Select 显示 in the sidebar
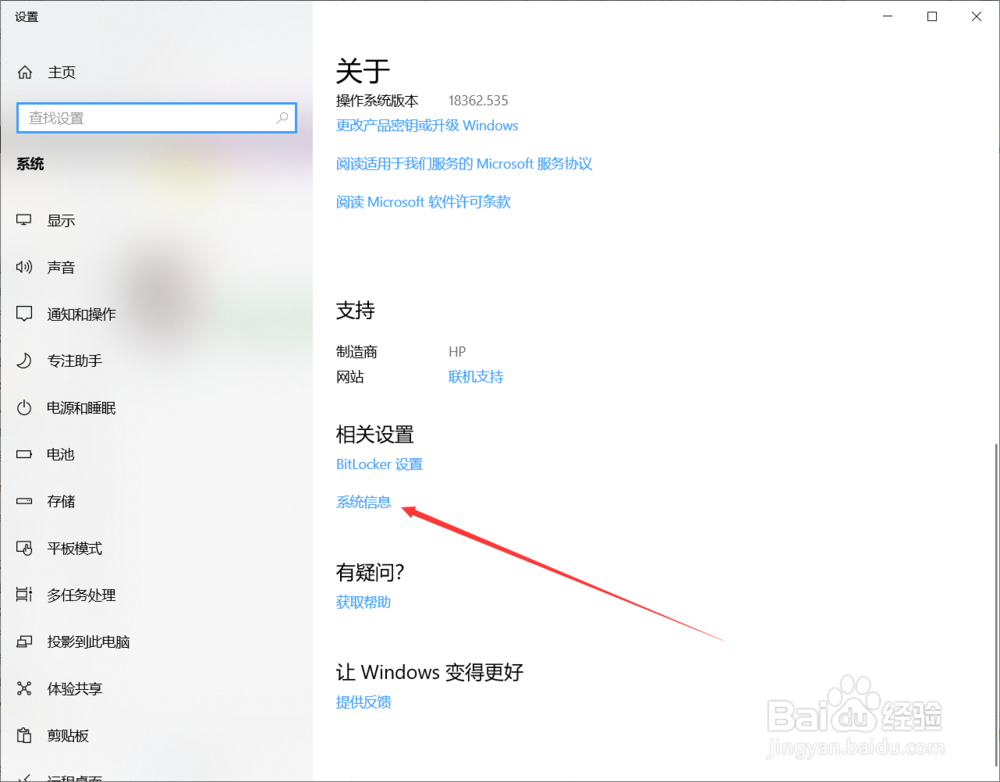Image resolution: width=1000 pixels, height=782 pixels. (61, 221)
